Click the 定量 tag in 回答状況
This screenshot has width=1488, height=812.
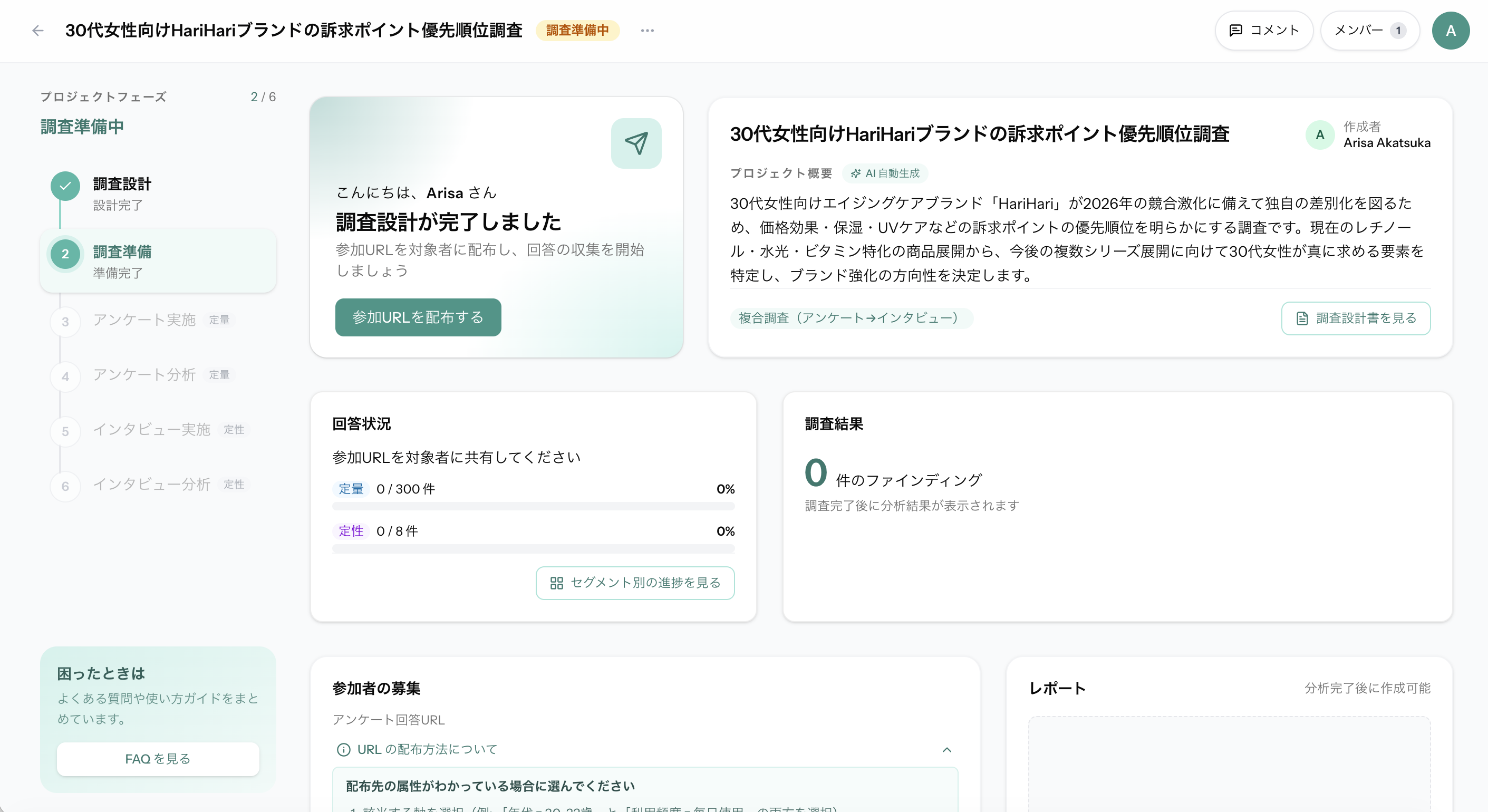pos(351,489)
